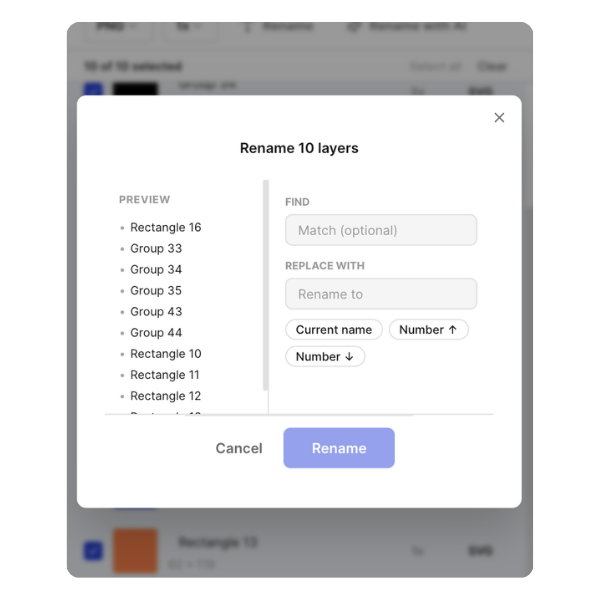The image size is (600, 600).
Task: Pick Group 43 in the preview
Action: click(x=156, y=311)
